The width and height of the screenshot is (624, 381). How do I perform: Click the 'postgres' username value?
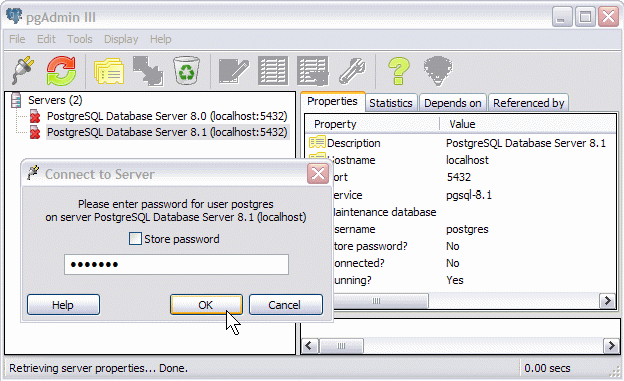(467, 229)
